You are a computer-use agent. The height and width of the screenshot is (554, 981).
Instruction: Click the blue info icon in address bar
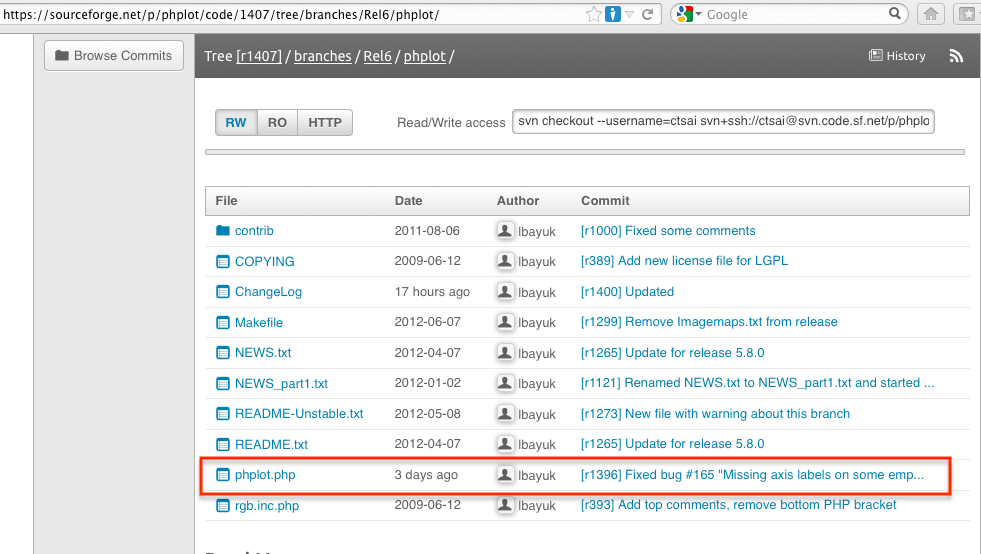click(x=613, y=14)
